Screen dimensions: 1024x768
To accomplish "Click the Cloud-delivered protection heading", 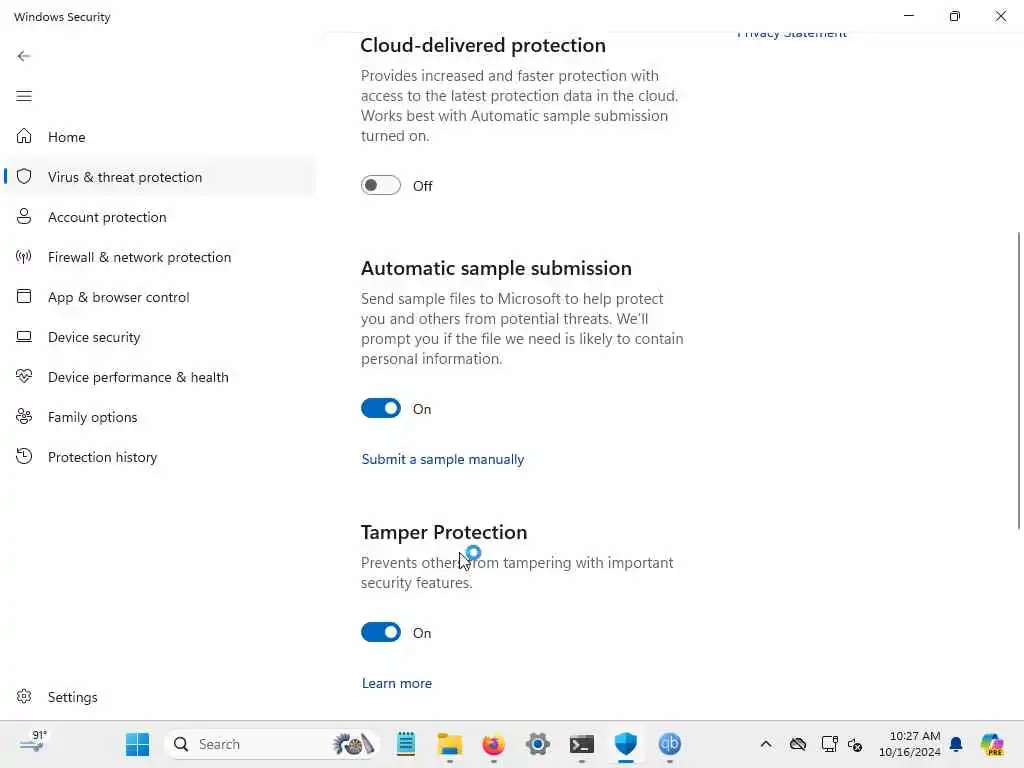I will coord(483,45).
